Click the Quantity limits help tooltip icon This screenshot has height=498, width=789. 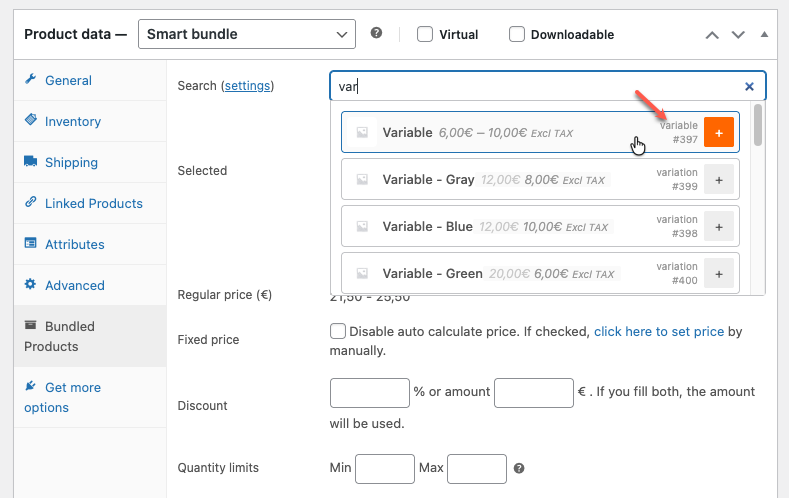tap(519, 468)
